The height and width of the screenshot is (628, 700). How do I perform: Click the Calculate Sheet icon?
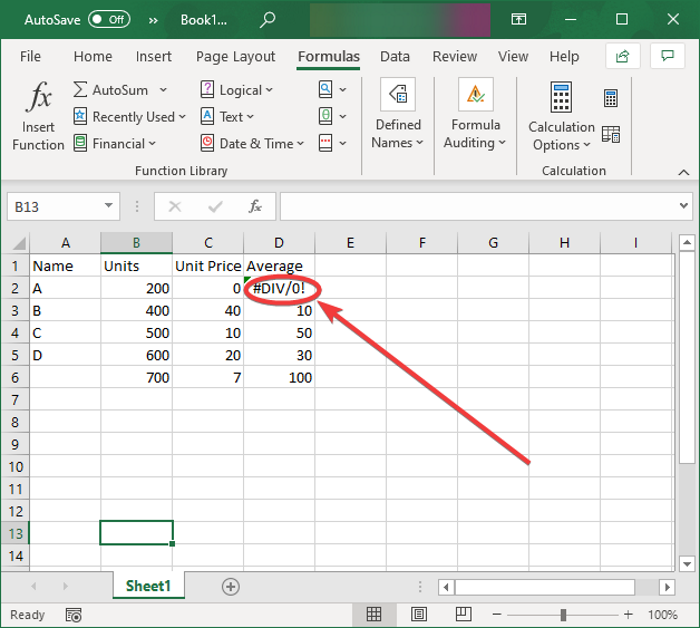tap(610, 134)
